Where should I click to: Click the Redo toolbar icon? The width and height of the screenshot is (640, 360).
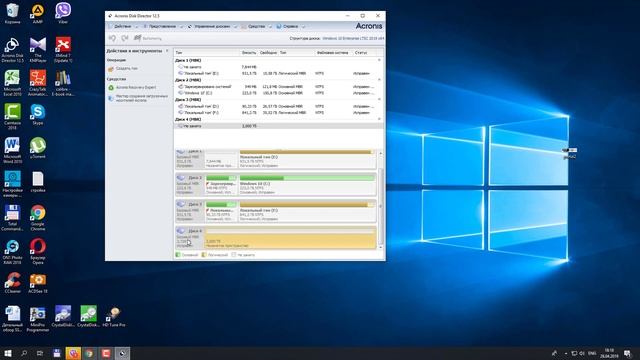click(x=125, y=38)
